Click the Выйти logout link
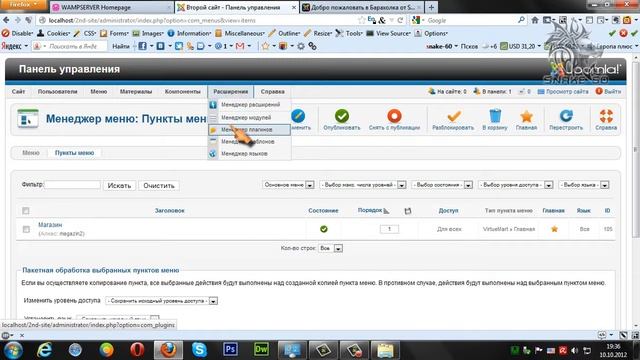Screen dimensions: 640x360 click(x=608, y=92)
